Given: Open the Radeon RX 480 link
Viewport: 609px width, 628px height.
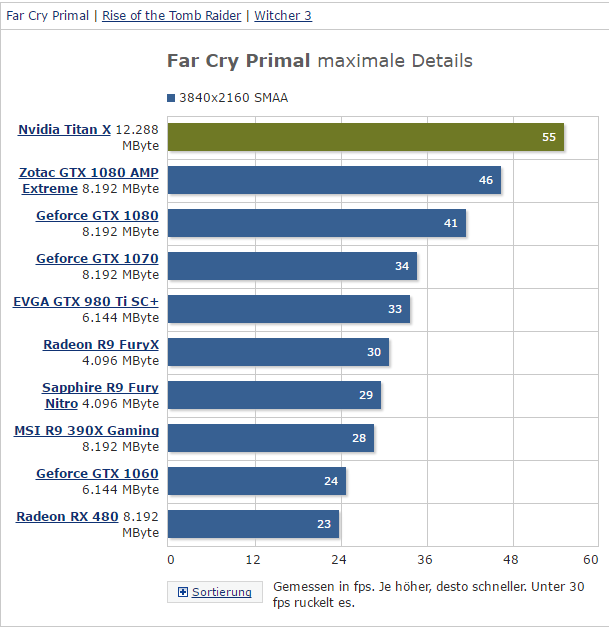Looking at the screenshot, I should (x=67, y=517).
